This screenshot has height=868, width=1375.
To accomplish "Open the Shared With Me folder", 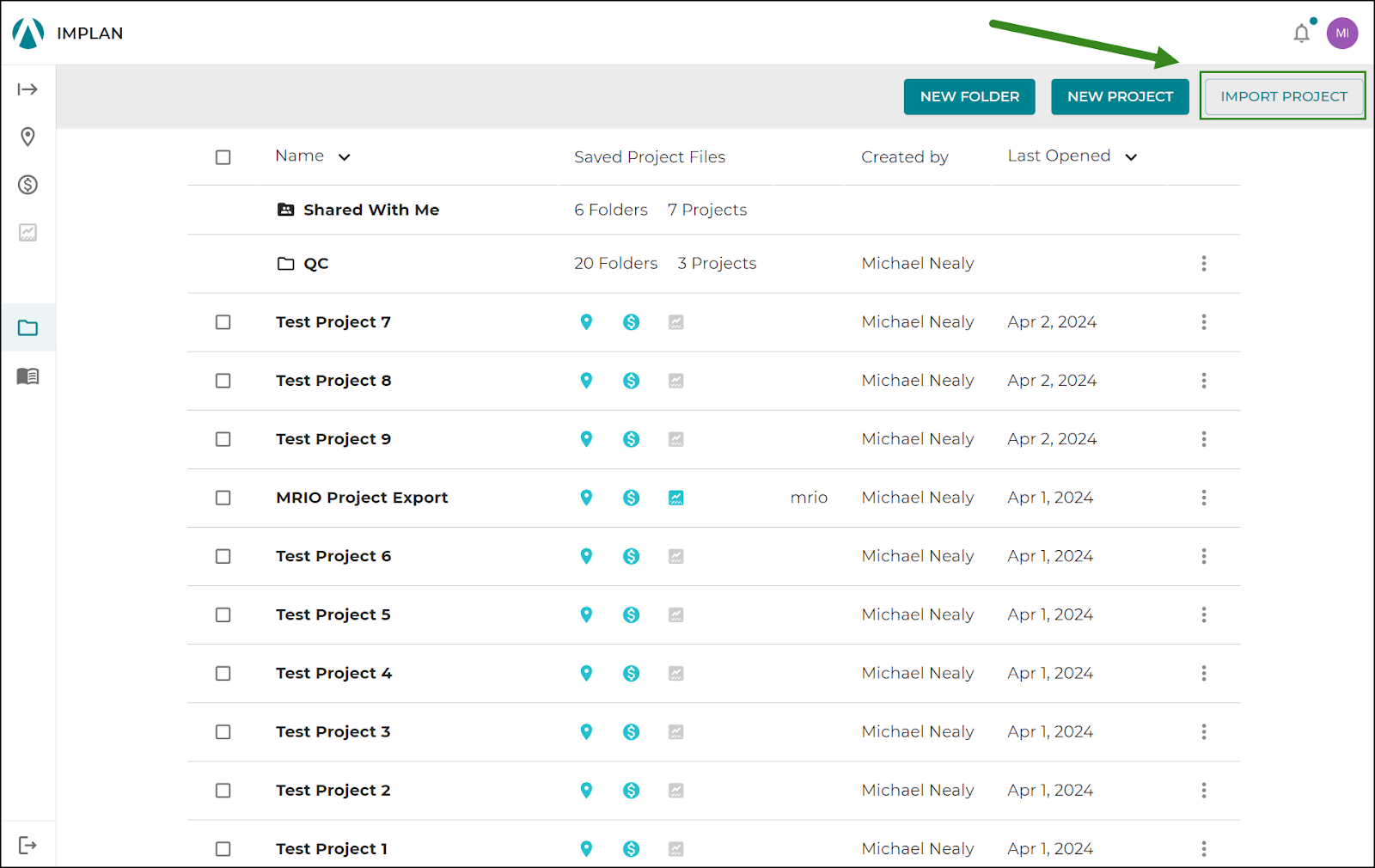I will pos(370,210).
